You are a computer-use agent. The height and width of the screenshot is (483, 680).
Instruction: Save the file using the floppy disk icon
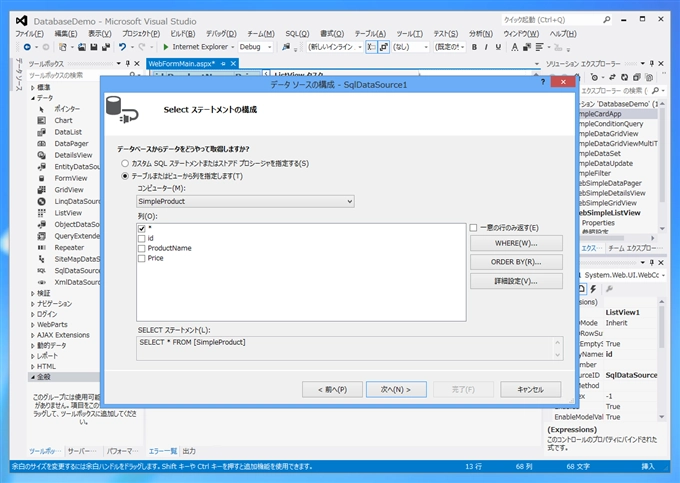(x=94, y=47)
